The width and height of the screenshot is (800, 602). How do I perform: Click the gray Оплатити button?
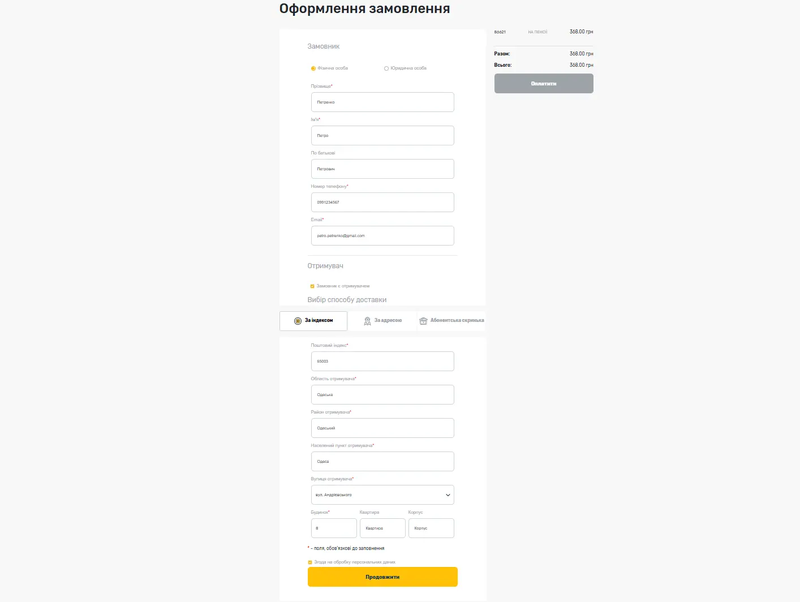[x=543, y=83]
